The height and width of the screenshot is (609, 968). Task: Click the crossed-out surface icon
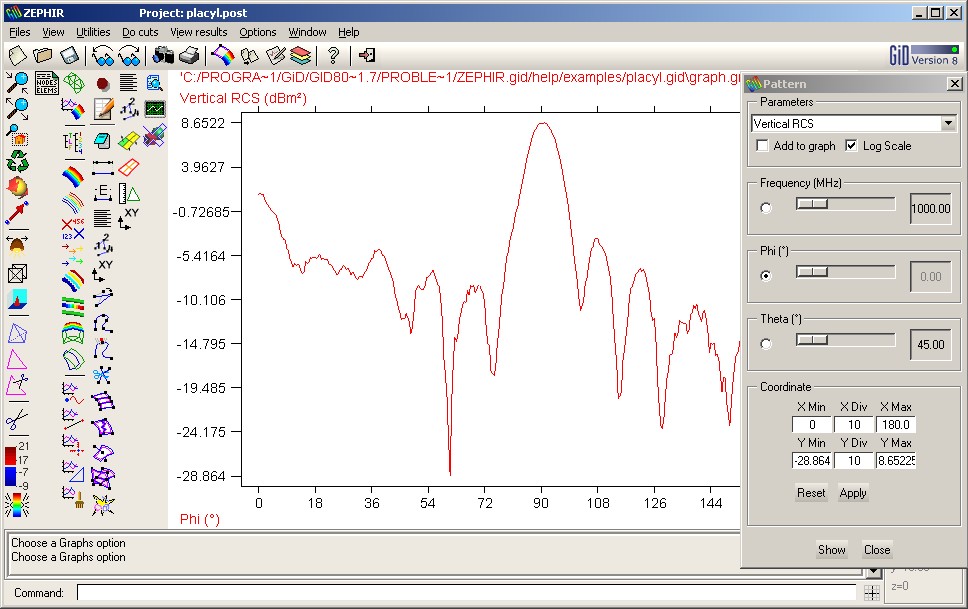coord(154,136)
